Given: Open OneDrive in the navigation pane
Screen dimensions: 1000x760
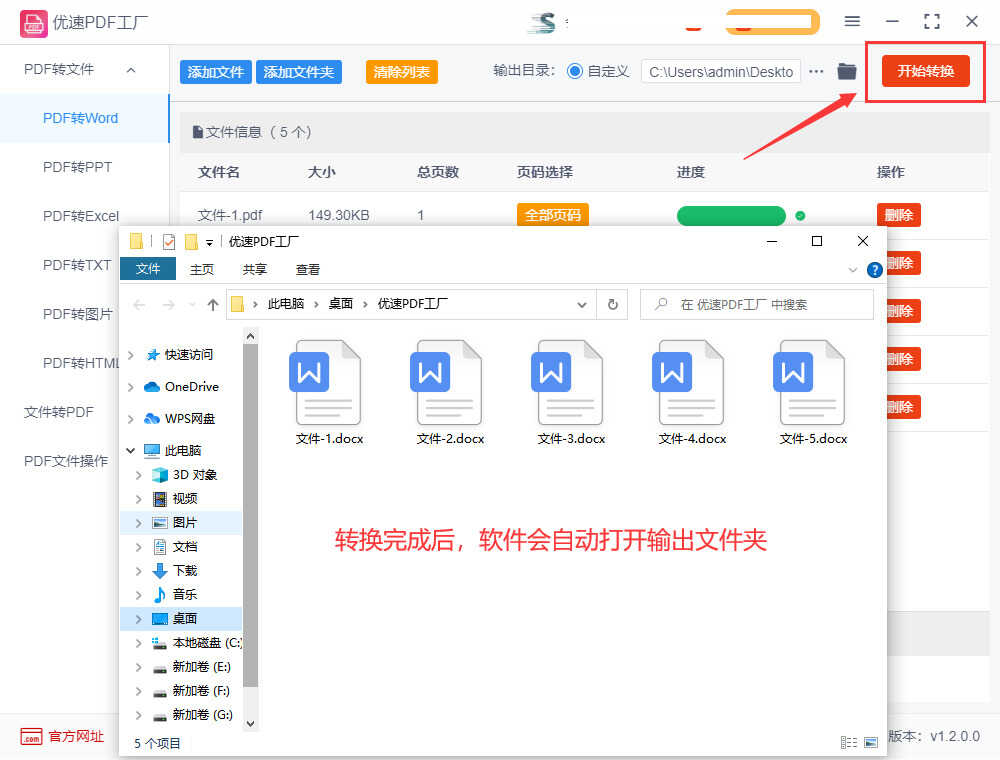Looking at the screenshot, I should point(191,386).
